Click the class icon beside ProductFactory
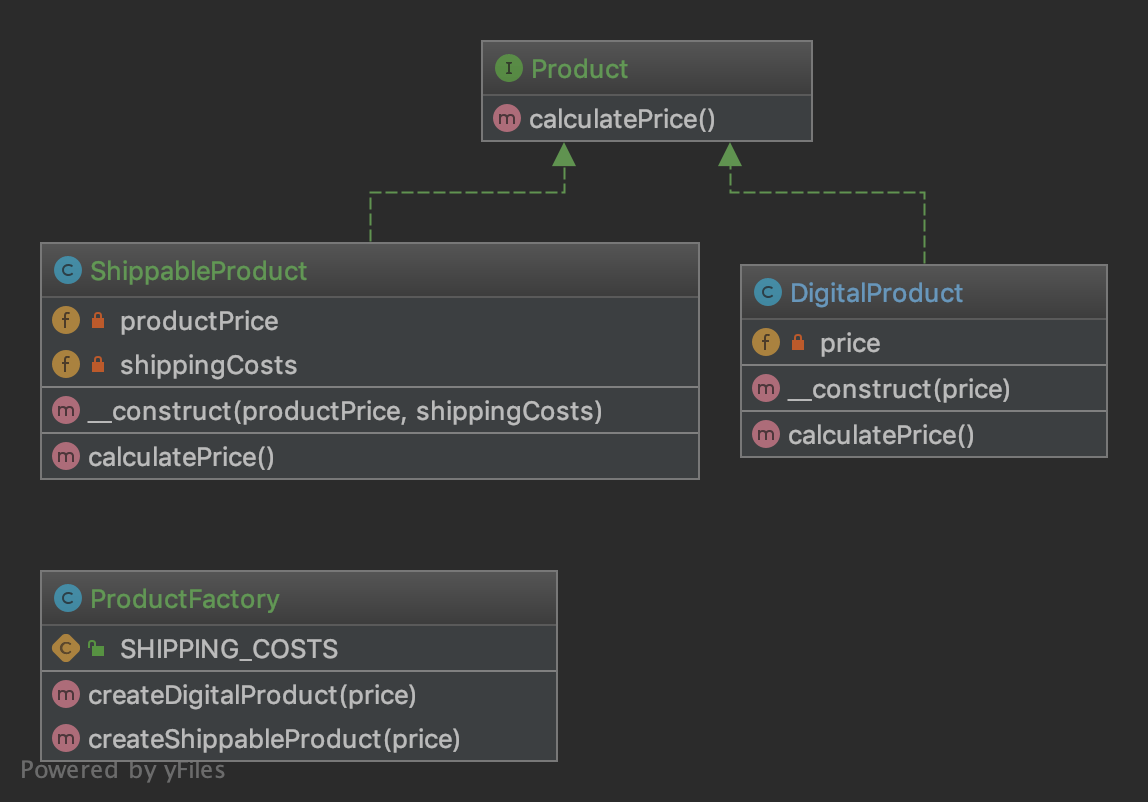This screenshot has width=1148, height=802. click(67, 598)
